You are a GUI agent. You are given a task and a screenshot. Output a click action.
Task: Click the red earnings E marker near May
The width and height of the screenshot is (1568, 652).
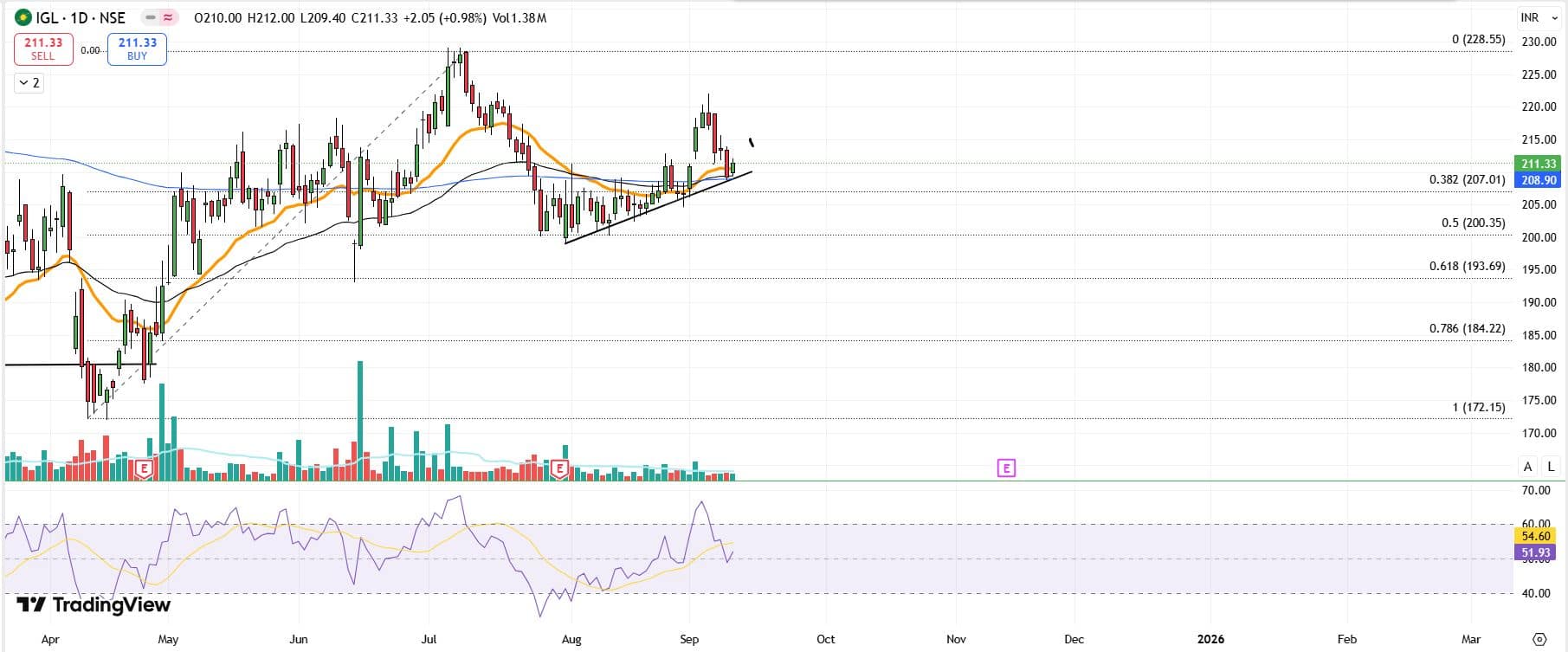(144, 469)
